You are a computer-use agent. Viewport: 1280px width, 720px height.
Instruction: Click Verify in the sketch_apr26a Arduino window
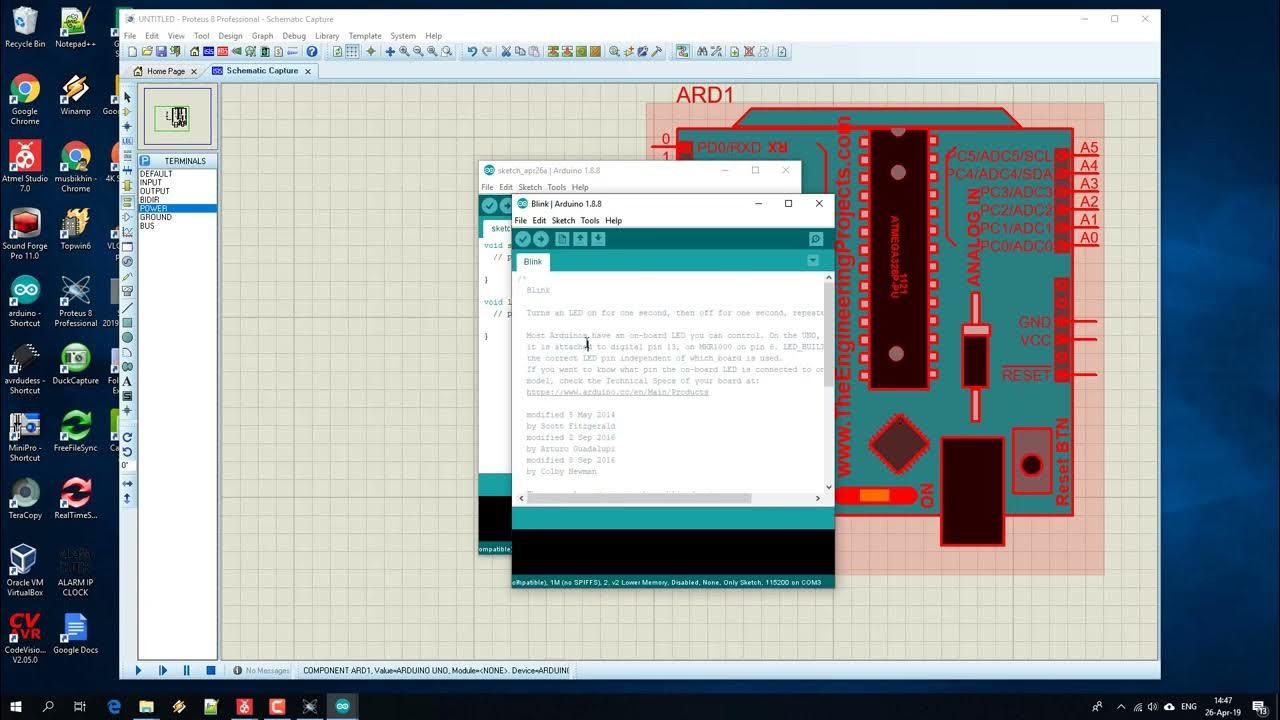(x=489, y=206)
